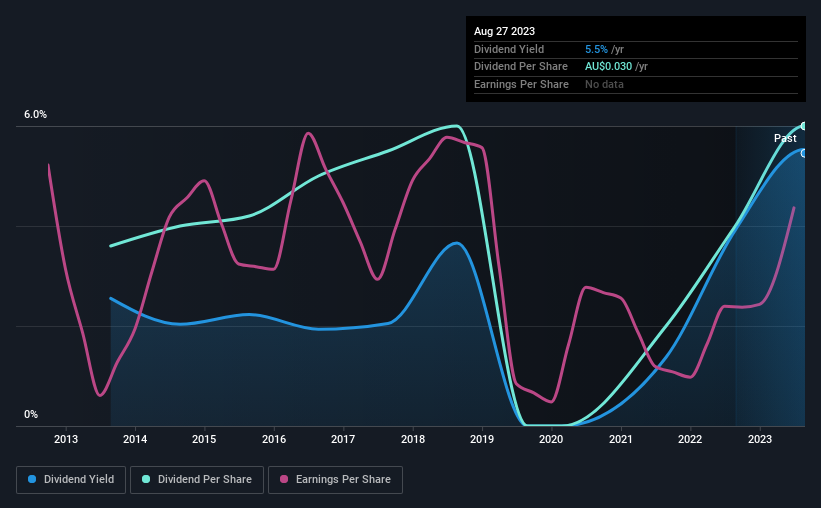Select the 2013 label on the x-axis
This screenshot has width=821, height=508.
click(66, 439)
